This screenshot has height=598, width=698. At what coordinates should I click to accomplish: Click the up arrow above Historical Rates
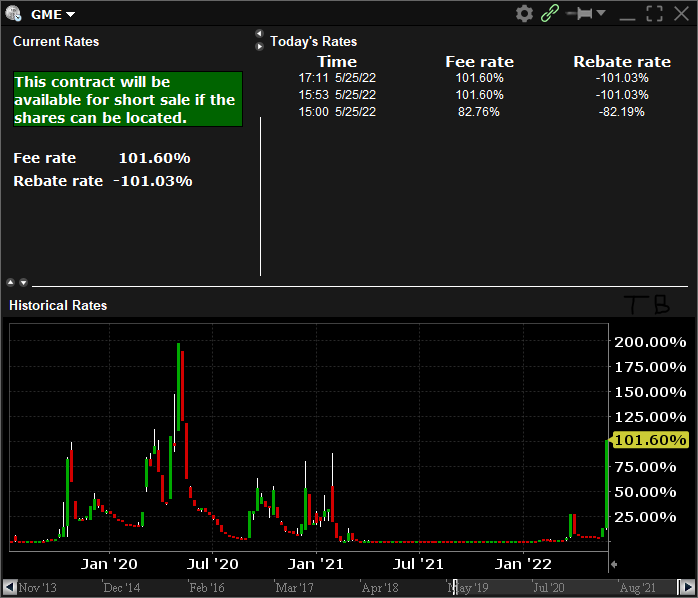click(x=11, y=282)
